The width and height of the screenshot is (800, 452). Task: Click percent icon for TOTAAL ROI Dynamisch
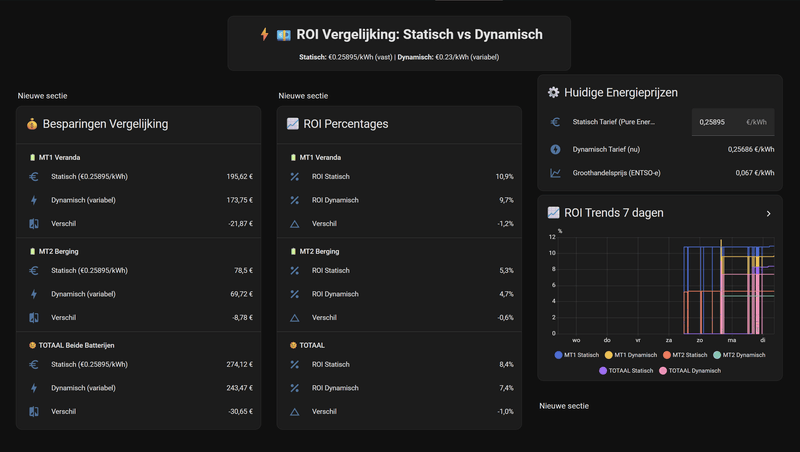(x=294, y=388)
